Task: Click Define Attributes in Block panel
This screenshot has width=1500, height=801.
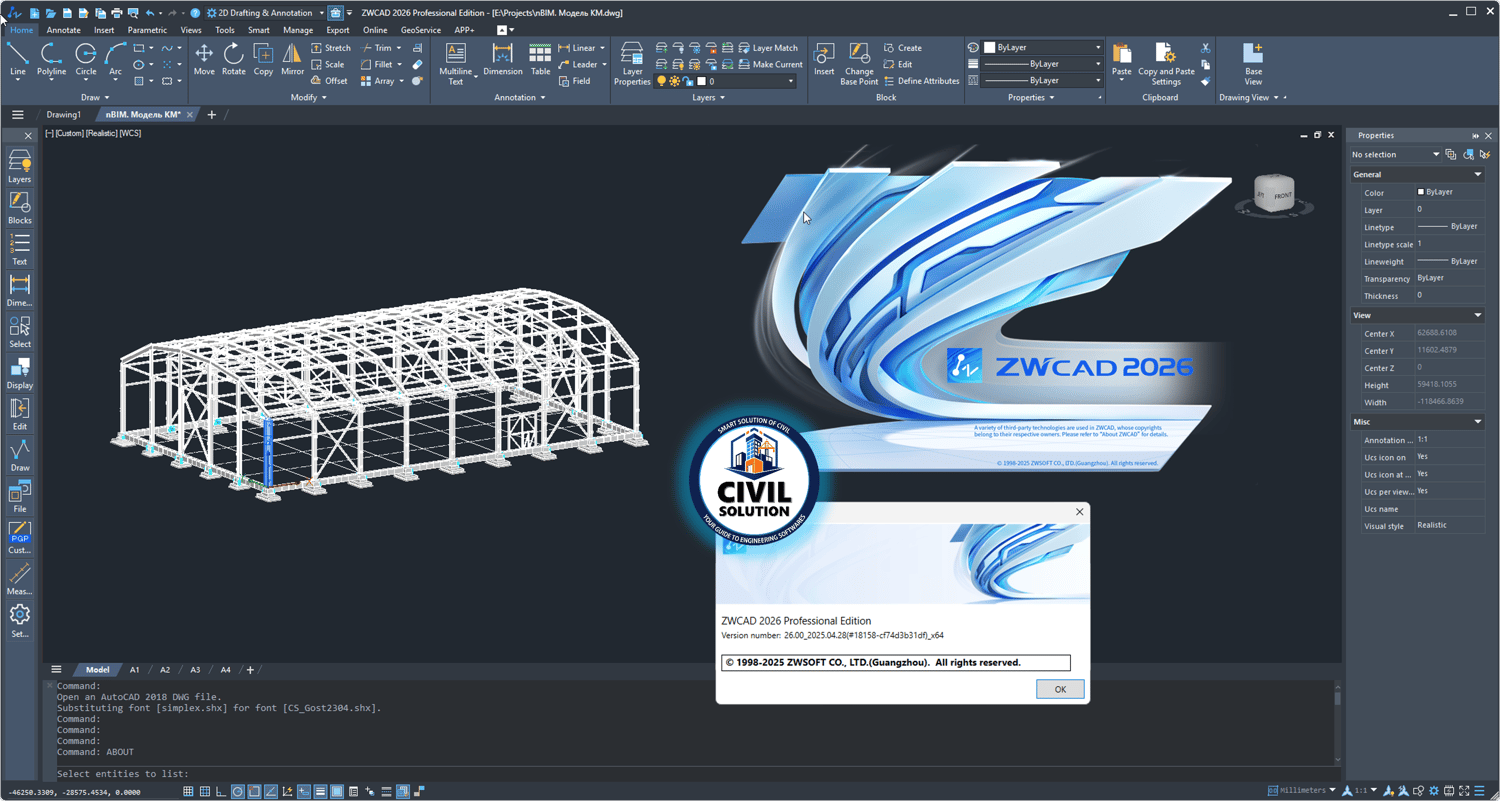Action: [x=921, y=81]
